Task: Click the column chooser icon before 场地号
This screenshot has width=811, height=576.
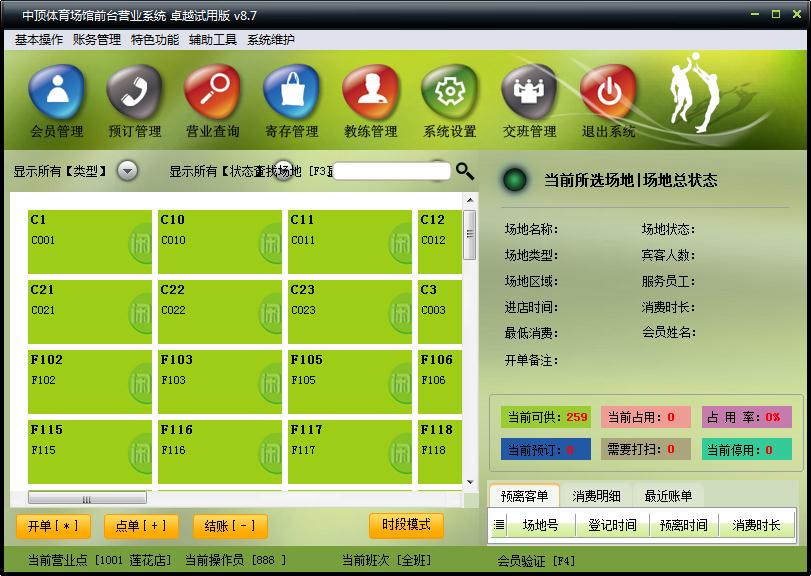Action: pyautogui.click(x=499, y=525)
